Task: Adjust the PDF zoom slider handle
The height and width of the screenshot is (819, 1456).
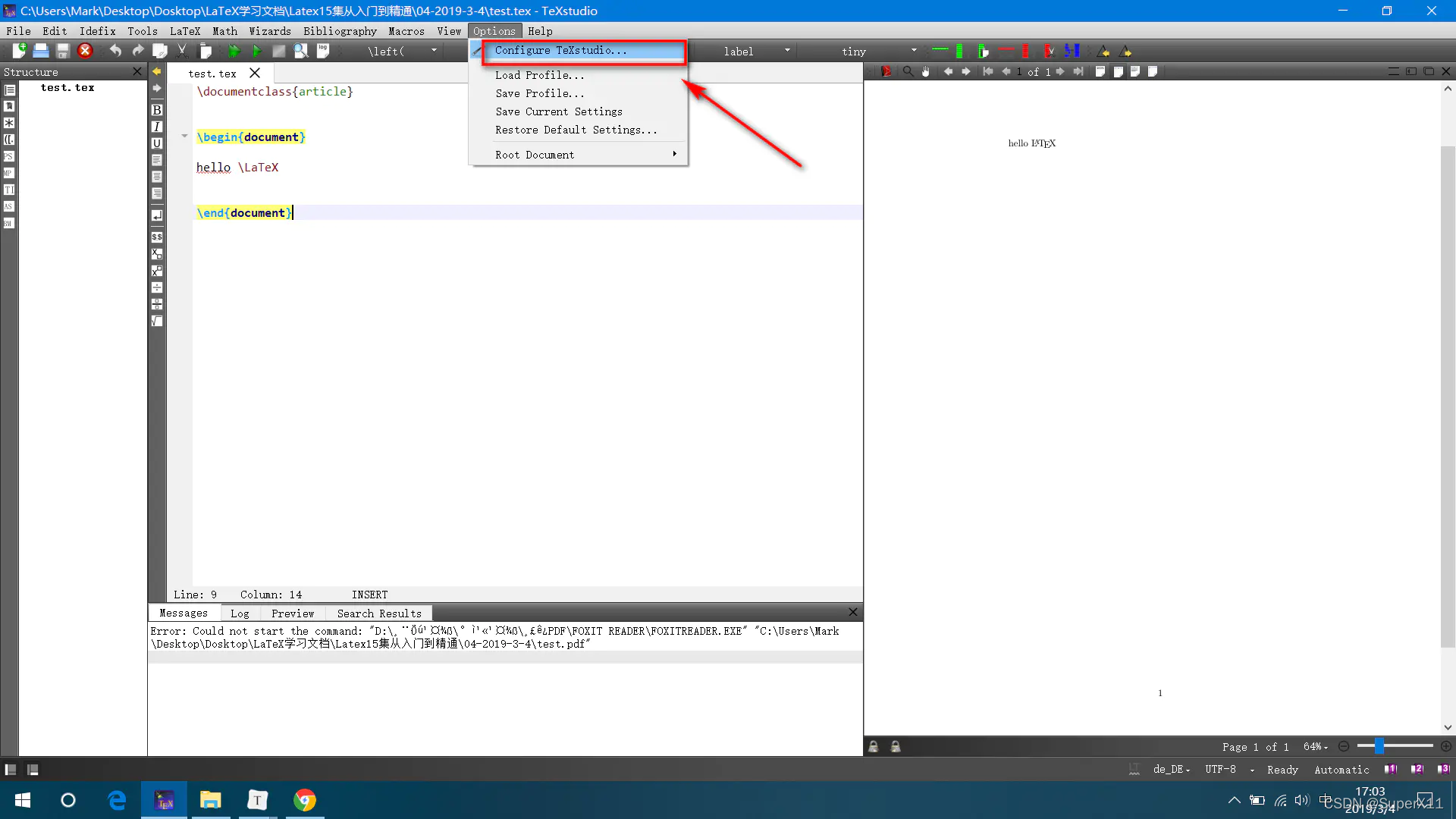Action: [x=1379, y=747]
